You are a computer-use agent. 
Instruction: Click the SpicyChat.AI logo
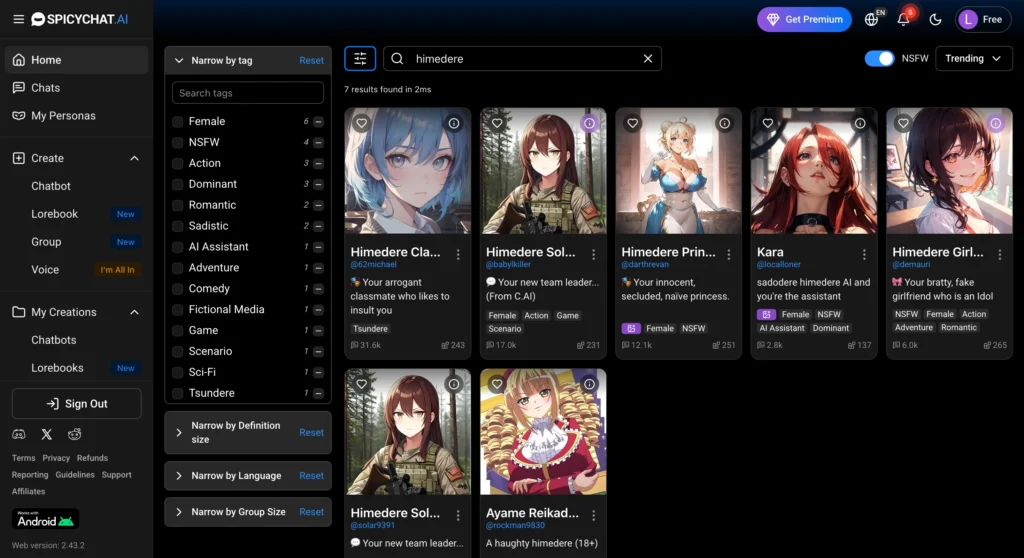point(80,19)
